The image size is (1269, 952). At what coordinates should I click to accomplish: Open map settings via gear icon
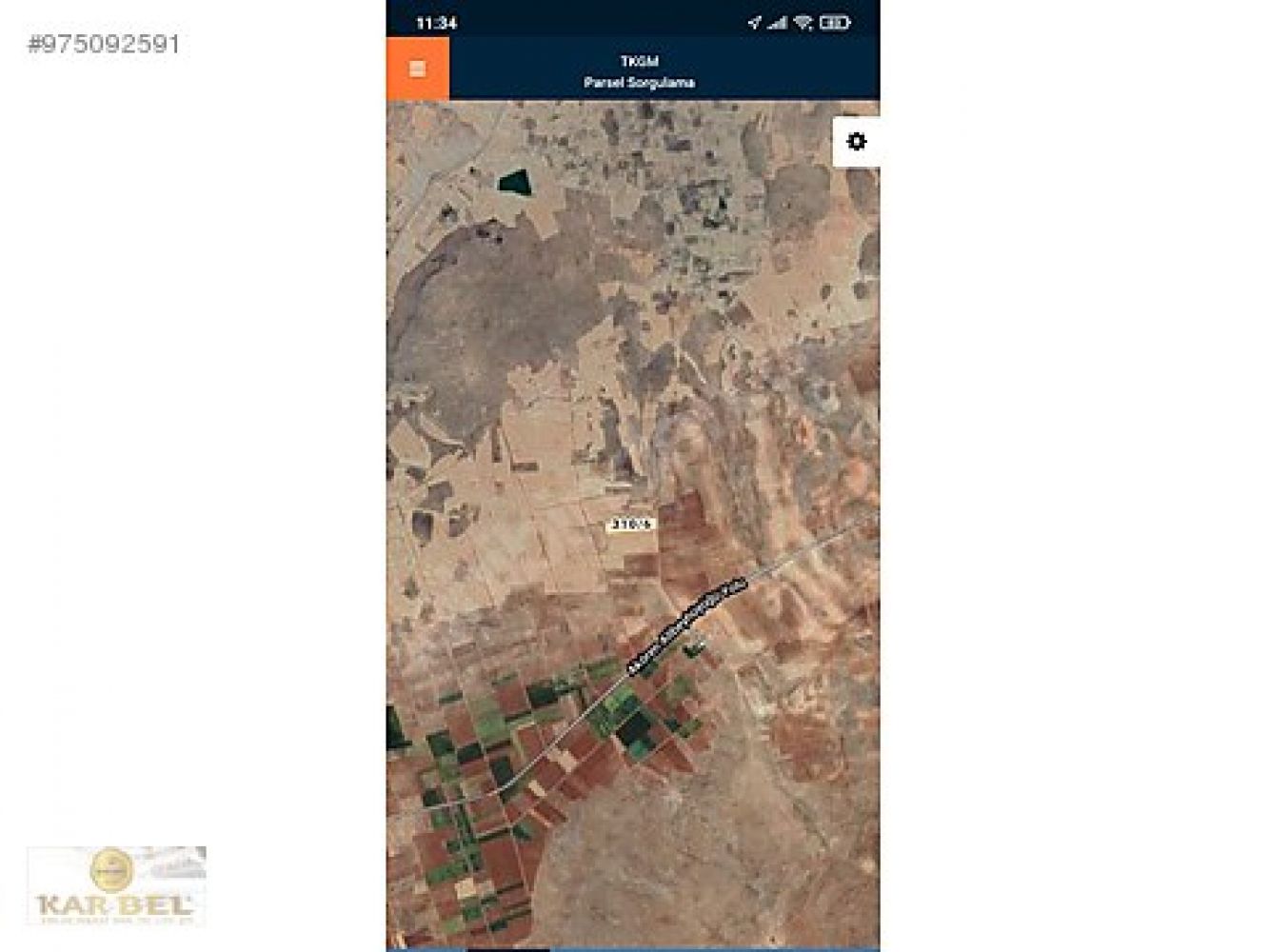click(x=856, y=142)
